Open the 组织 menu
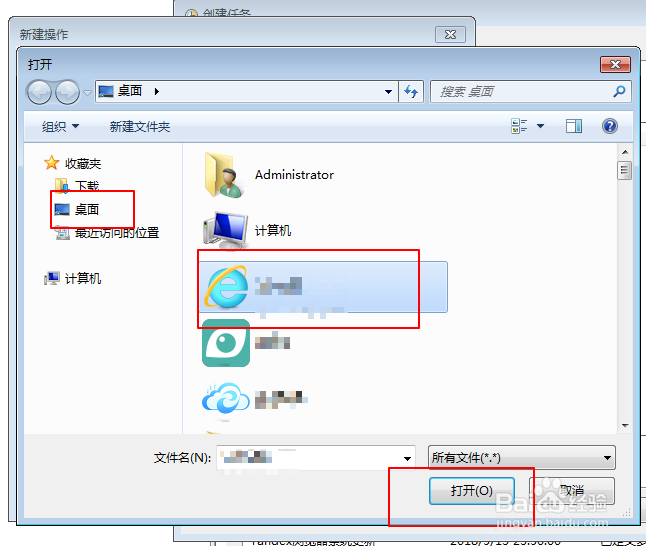 tap(60, 127)
